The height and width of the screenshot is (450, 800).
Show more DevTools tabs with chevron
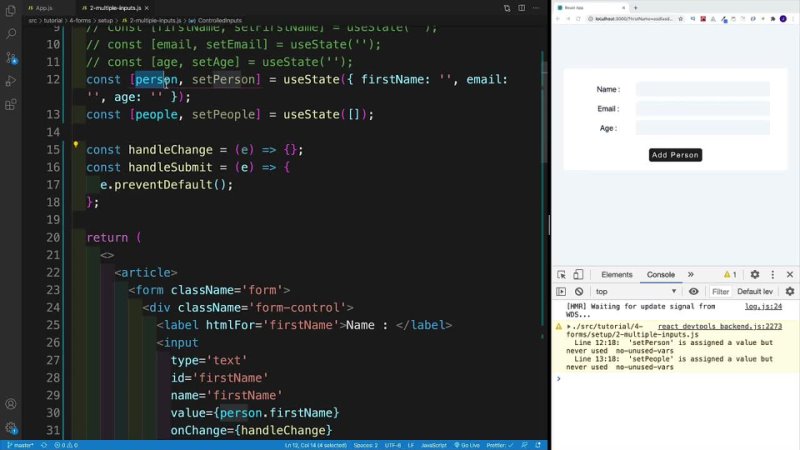pos(690,274)
